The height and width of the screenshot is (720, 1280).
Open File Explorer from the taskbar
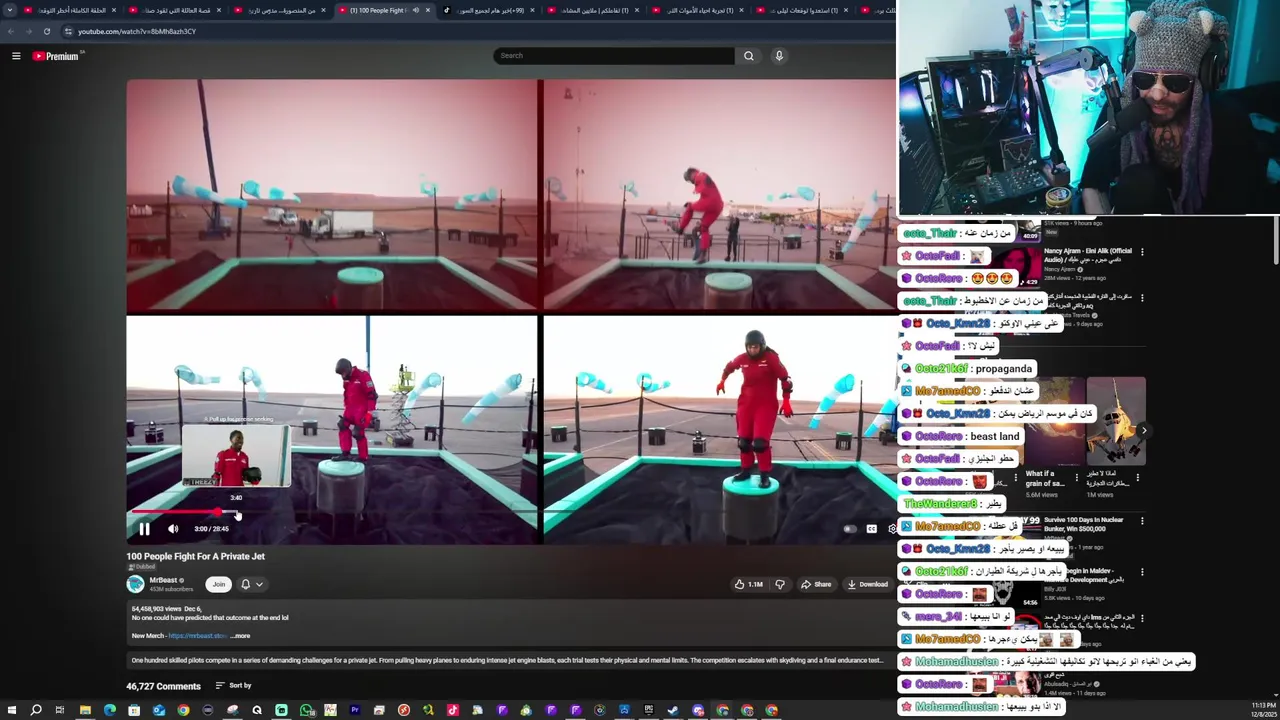(85, 710)
